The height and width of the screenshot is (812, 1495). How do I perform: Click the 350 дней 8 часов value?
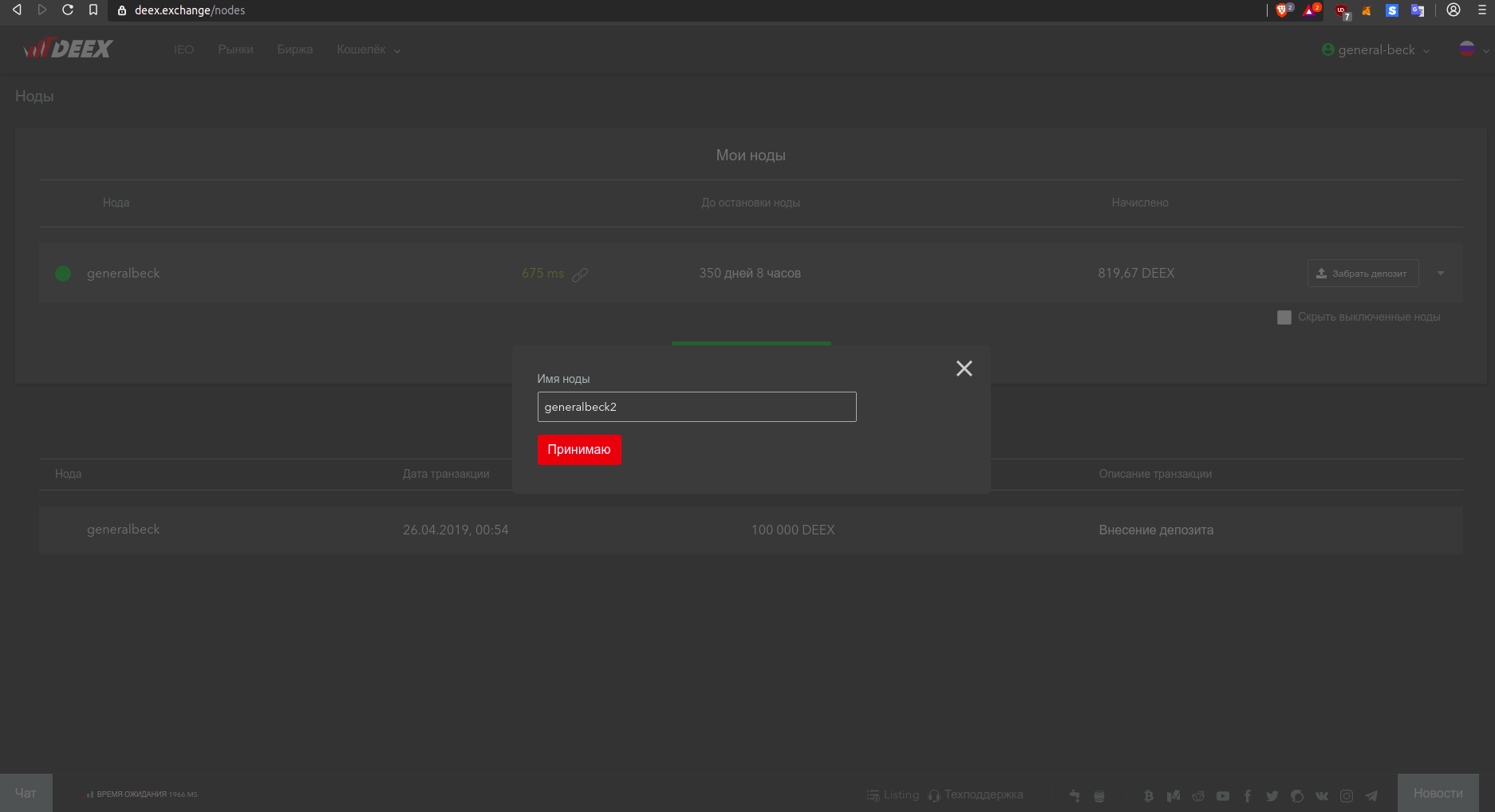(750, 274)
